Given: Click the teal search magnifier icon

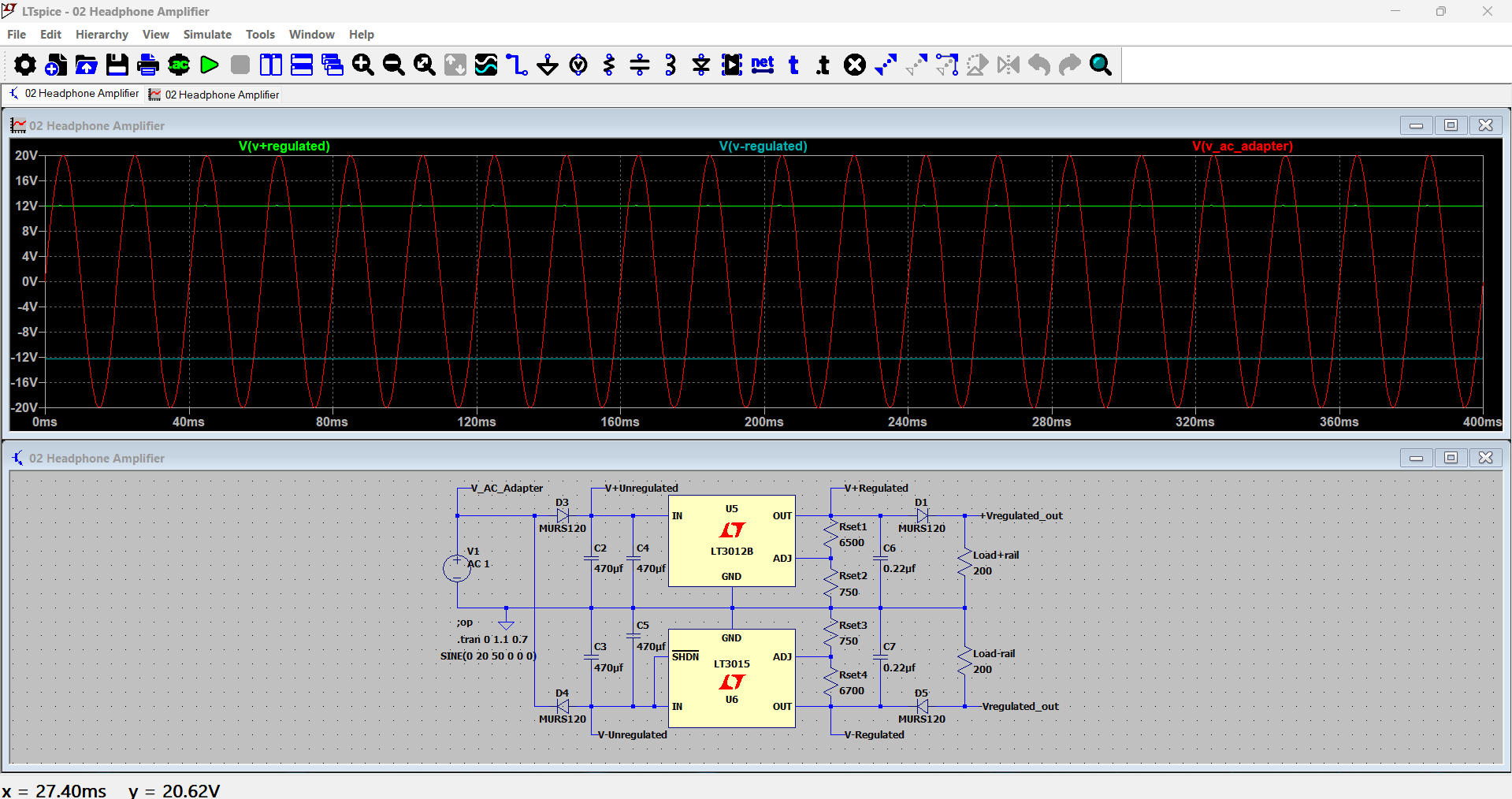Looking at the screenshot, I should pyautogui.click(x=1101, y=65).
